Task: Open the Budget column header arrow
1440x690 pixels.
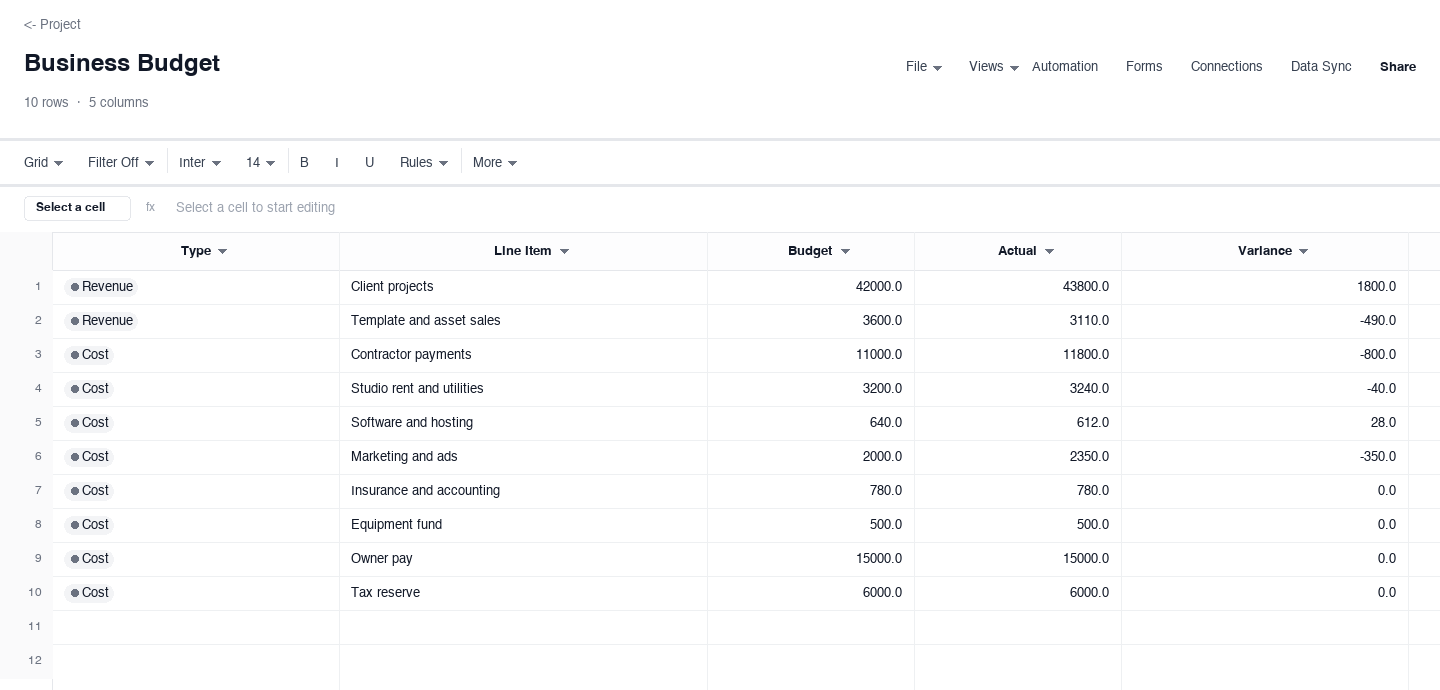Action: (x=845, y=252)
